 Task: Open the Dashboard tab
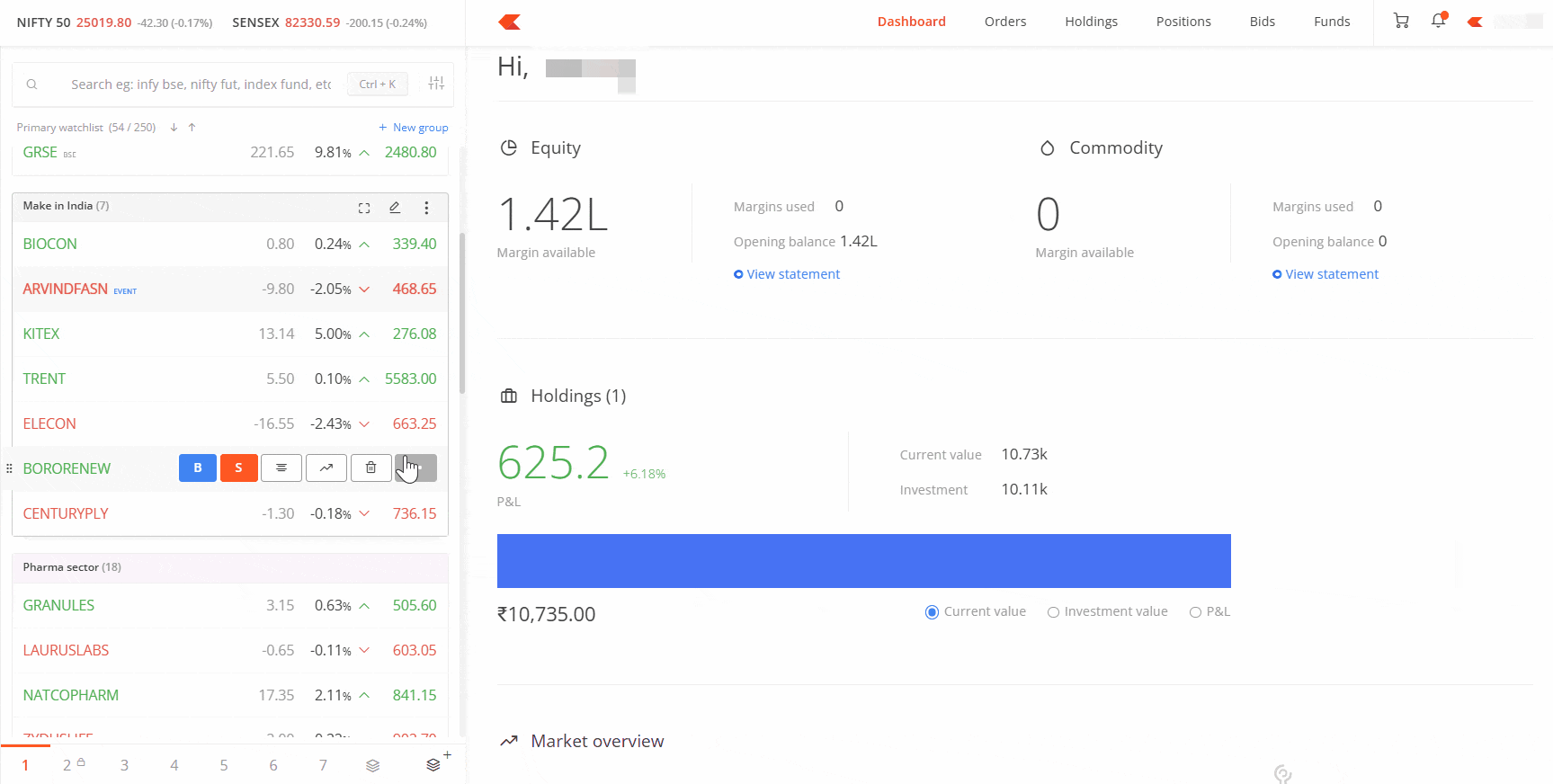912,22
